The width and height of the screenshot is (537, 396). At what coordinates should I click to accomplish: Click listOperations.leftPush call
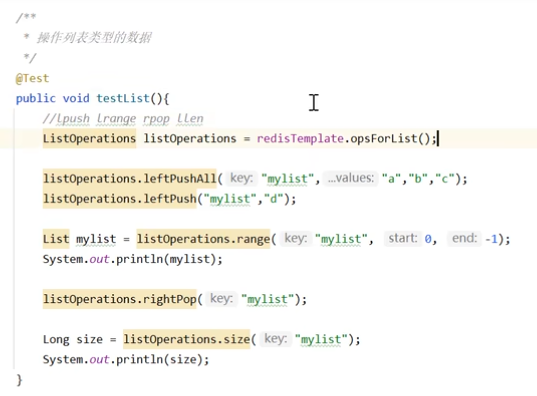[x=120, y=199]
